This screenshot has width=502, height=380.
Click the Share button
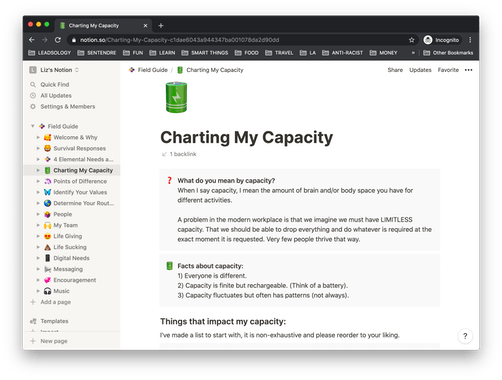point(395,70)
